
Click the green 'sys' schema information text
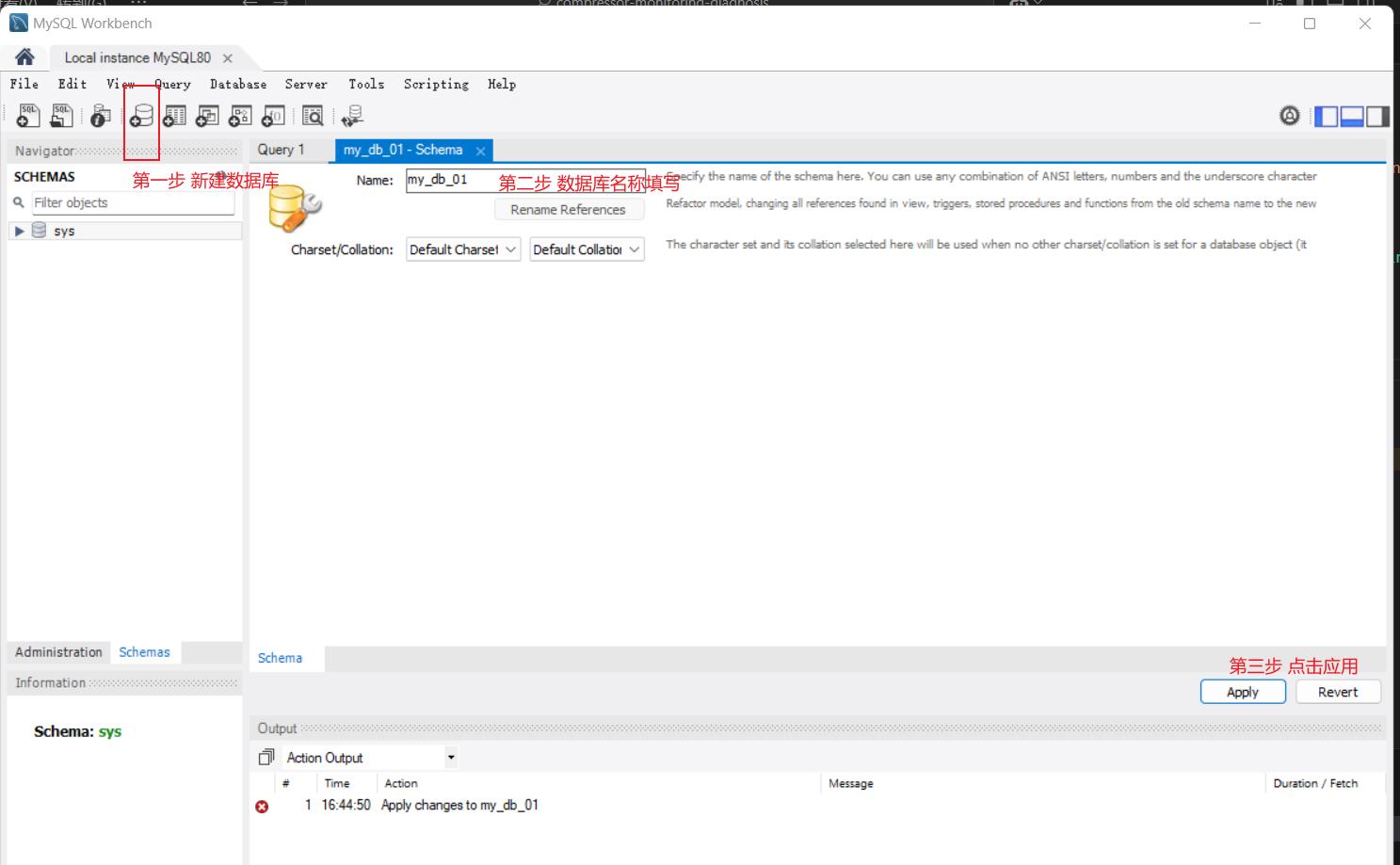pos(110,731)
